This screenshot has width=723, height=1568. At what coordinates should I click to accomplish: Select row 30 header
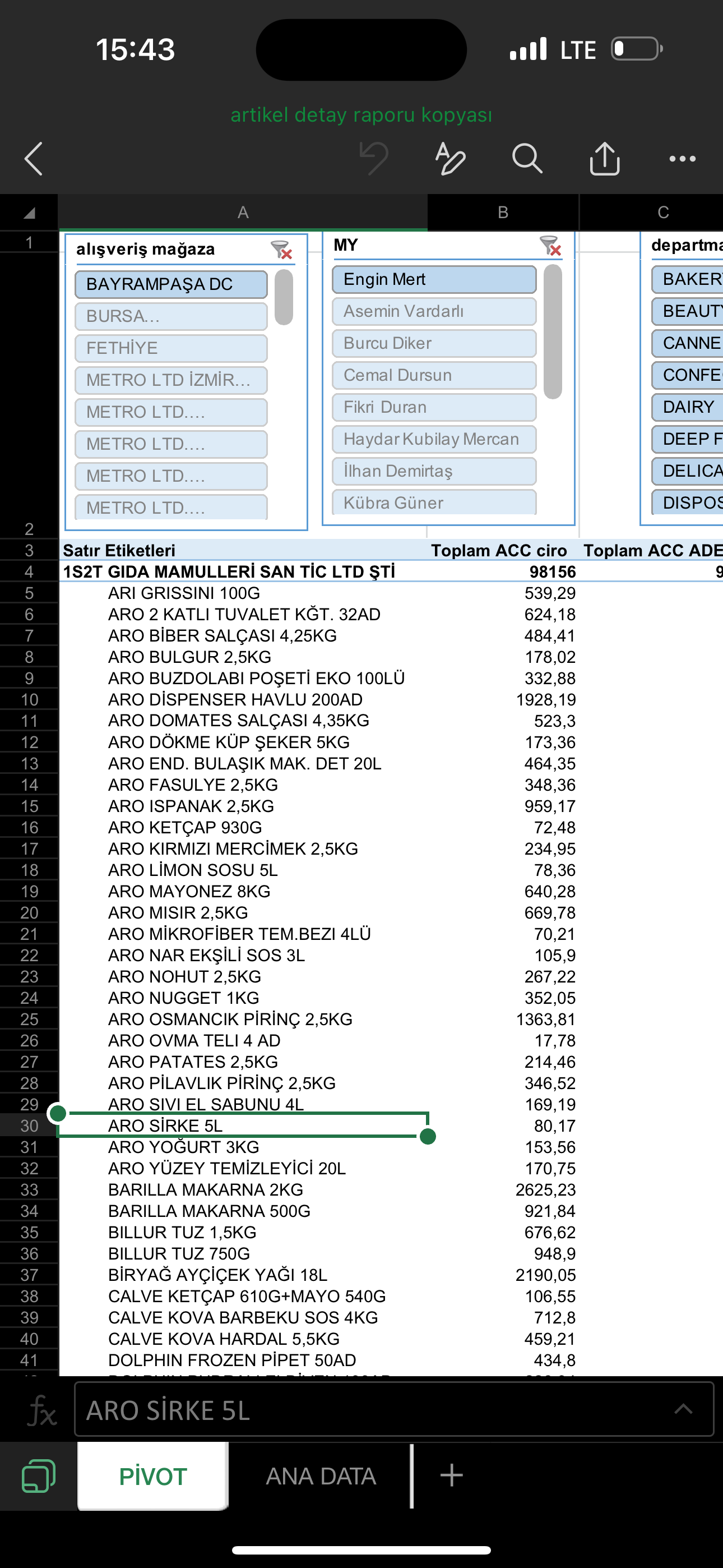[29, 1126]
